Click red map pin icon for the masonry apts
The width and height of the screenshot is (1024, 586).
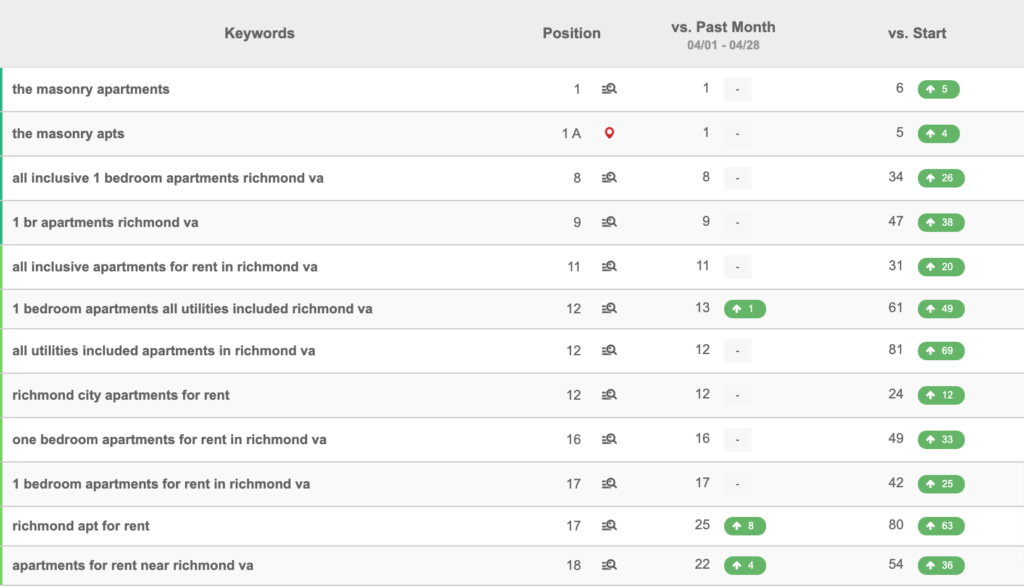pos(609,133)
